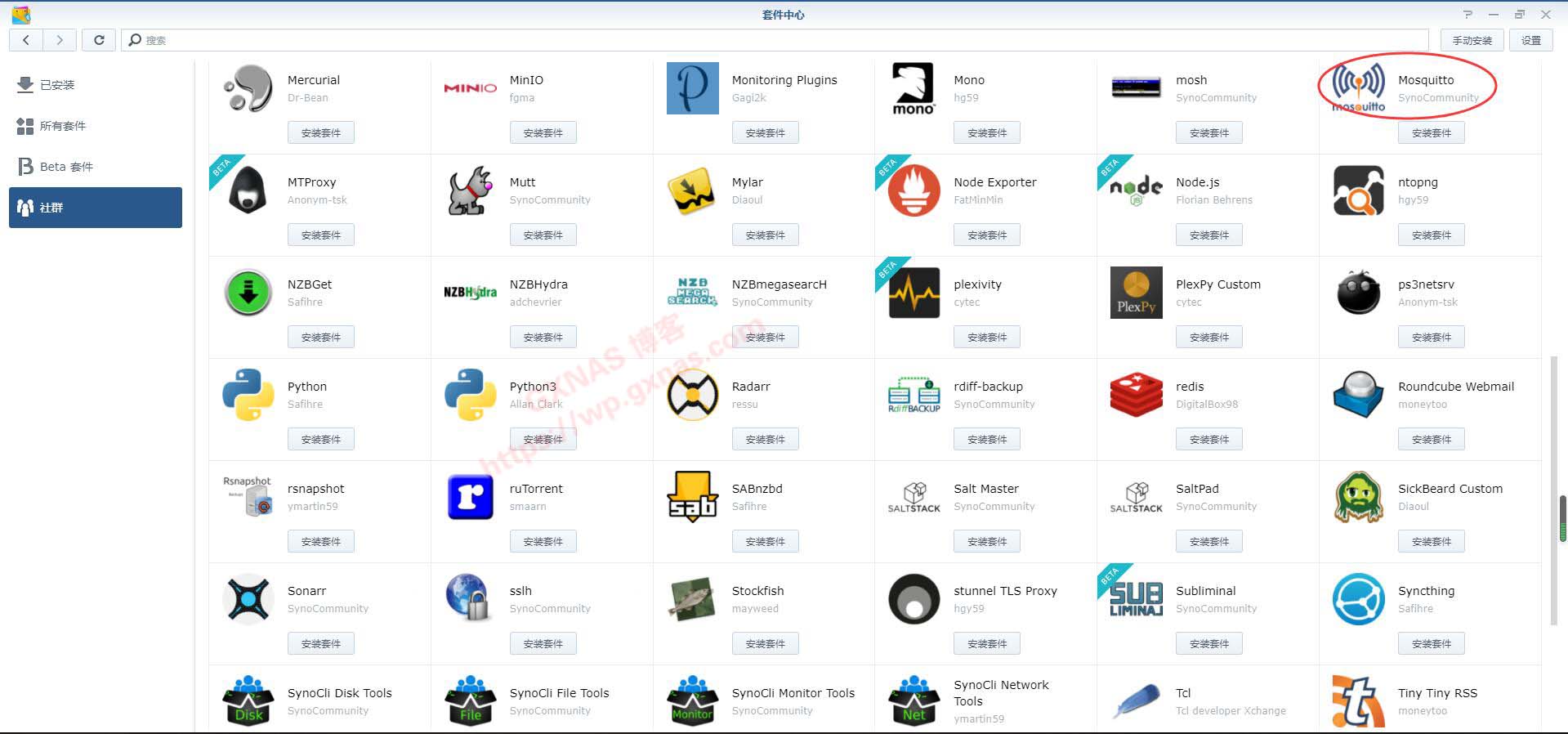Select the Monitoring Plugins package icon

coord(693,88)
